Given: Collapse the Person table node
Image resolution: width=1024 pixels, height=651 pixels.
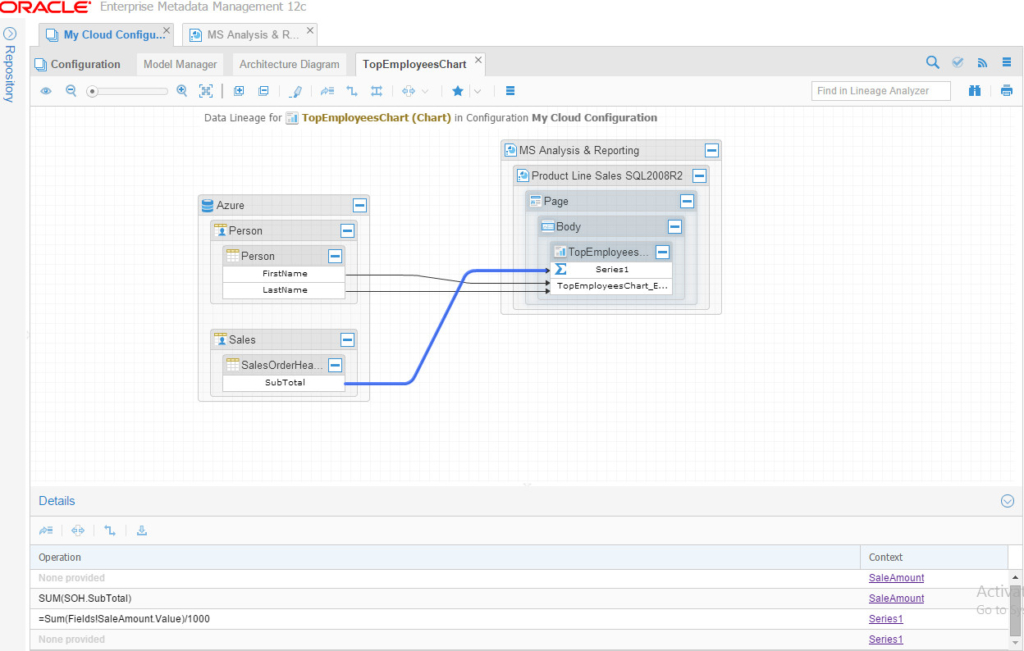Looking at the screenshot, I should click(x=335, y=256).
